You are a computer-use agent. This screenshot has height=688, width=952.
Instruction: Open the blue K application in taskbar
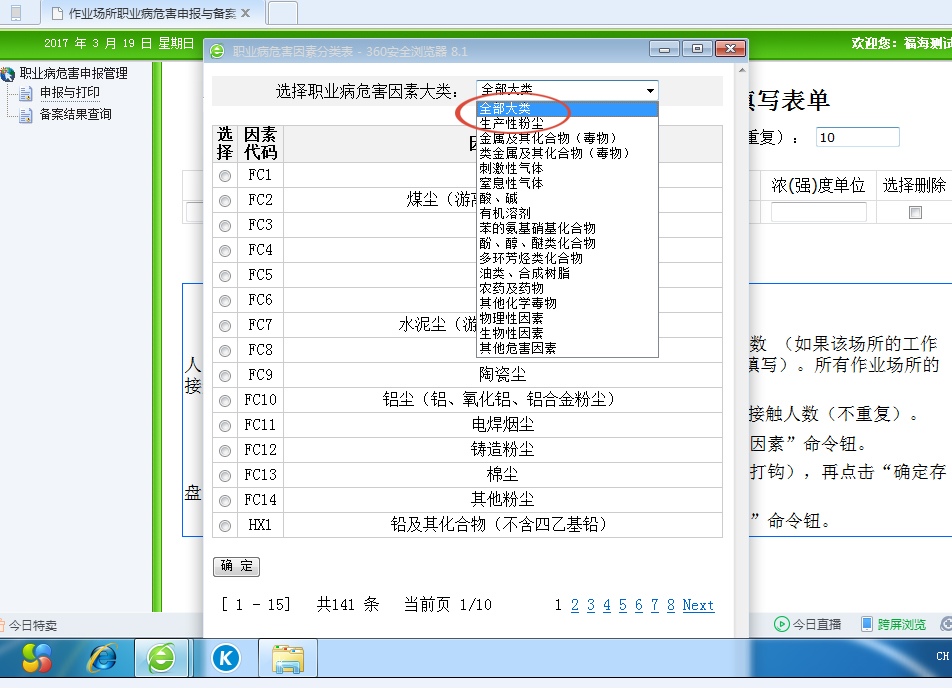point(226,658)
